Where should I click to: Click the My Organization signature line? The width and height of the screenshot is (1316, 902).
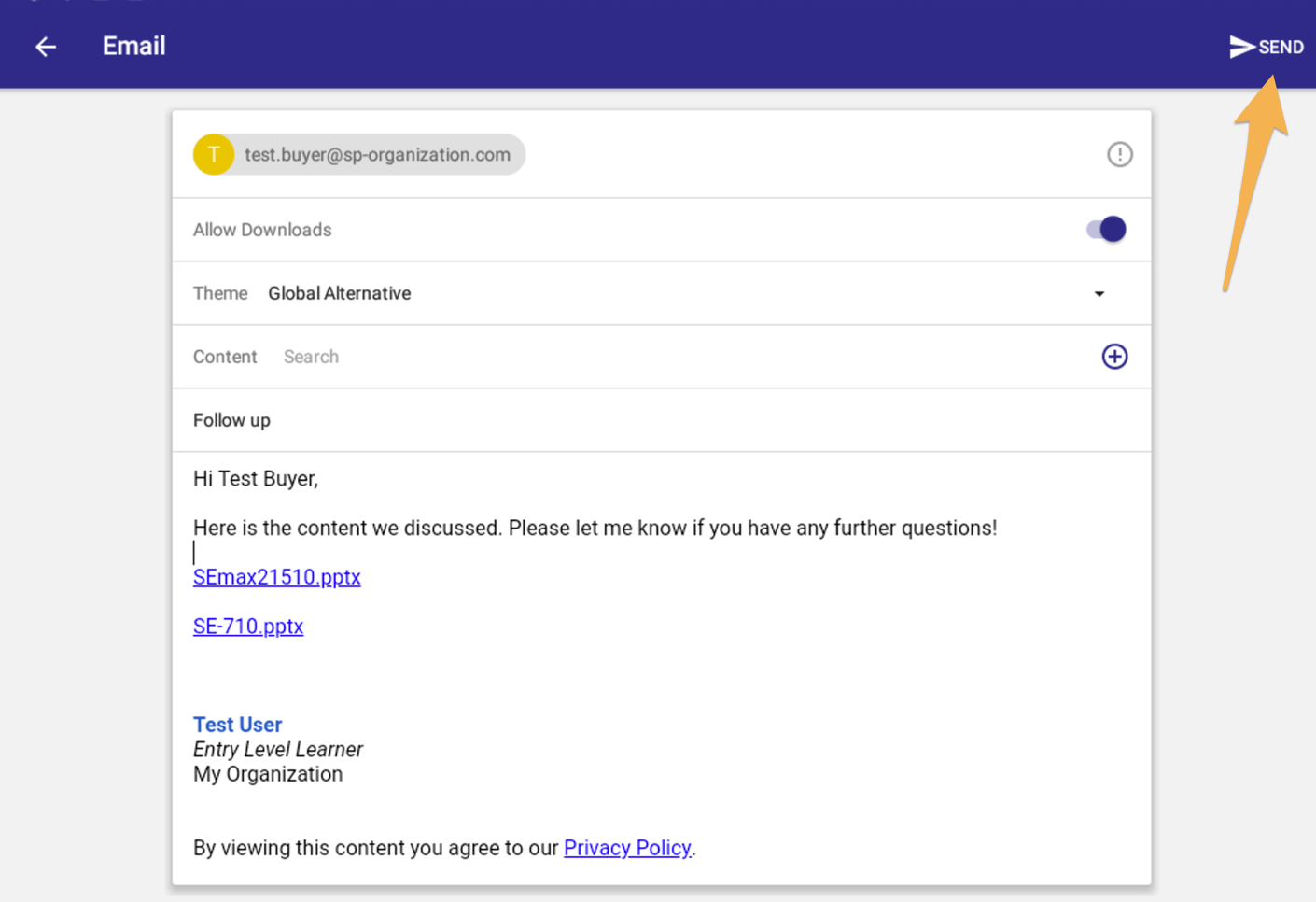[x=268, y=774]
